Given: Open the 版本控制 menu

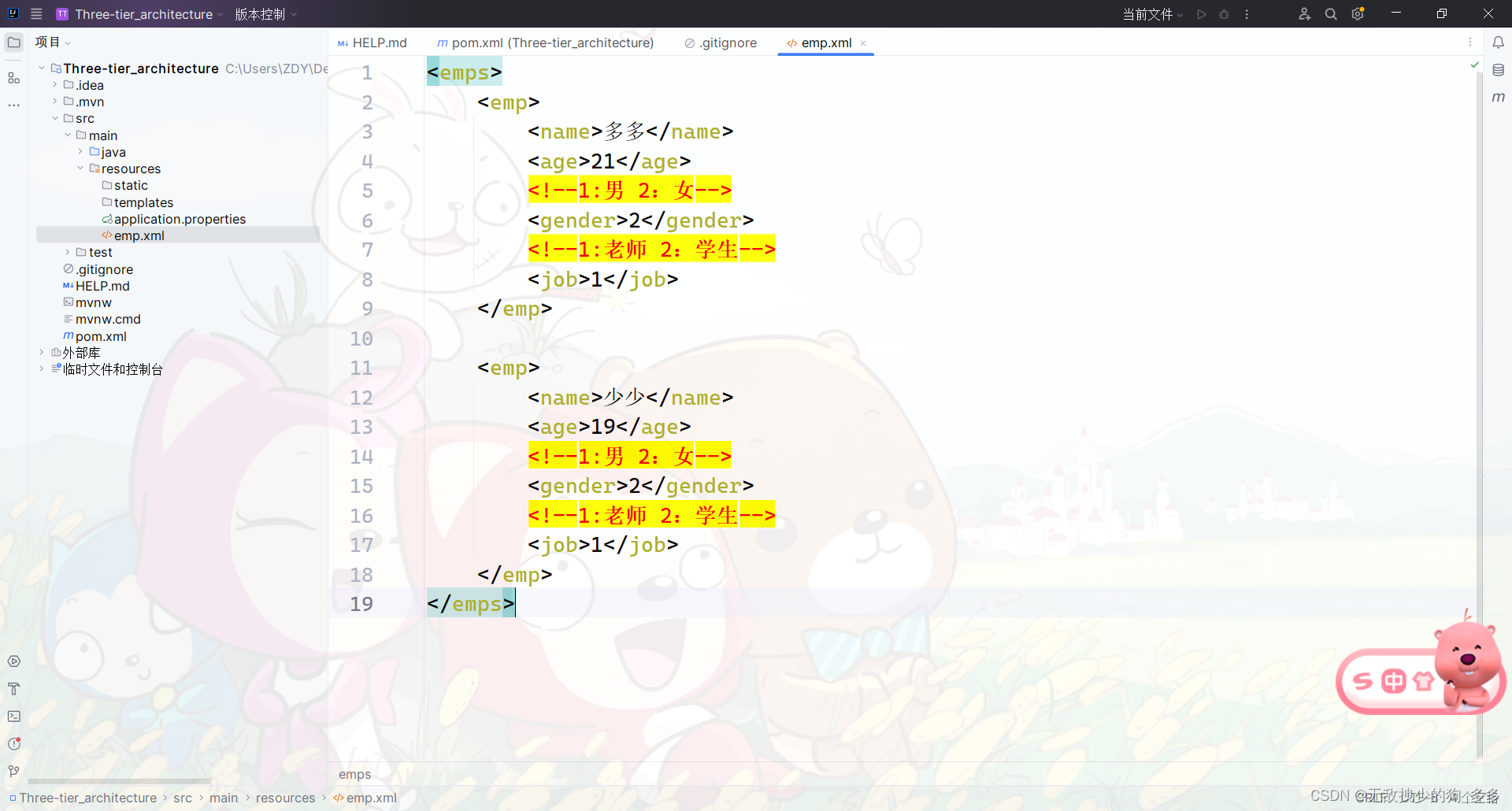Looking at the screenshot, I should [260, 13].
